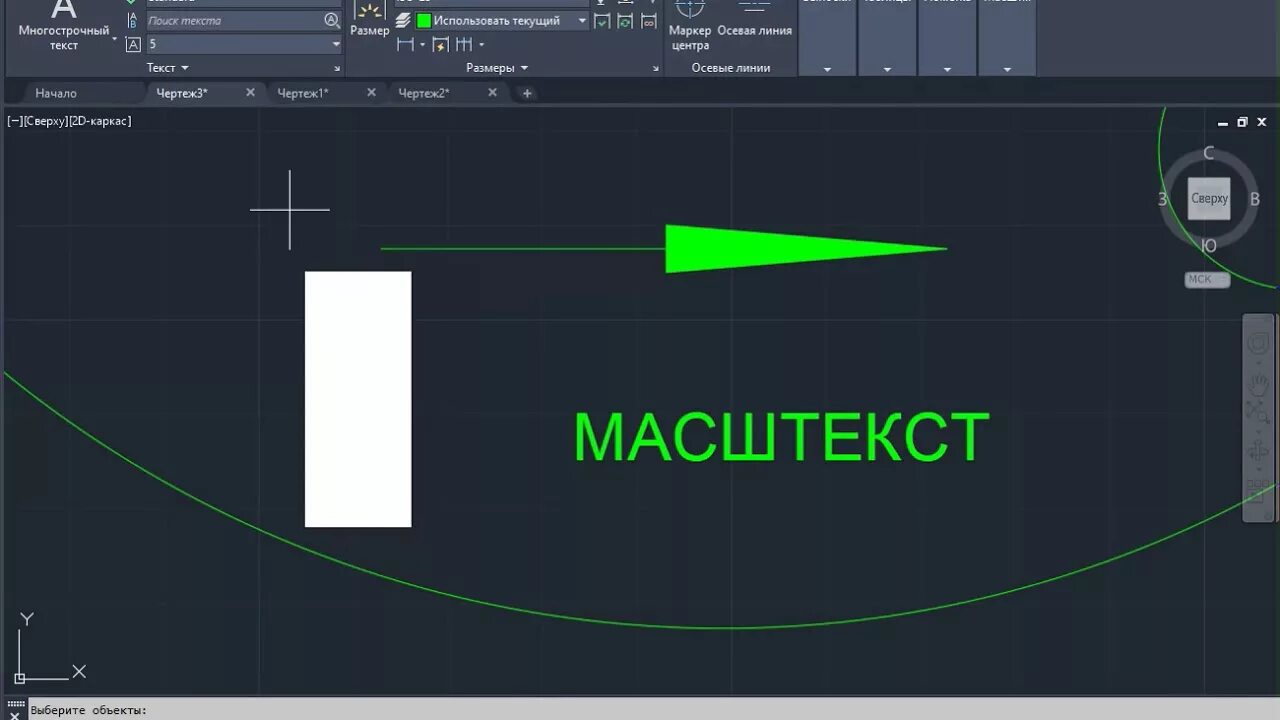
Task: Open the Использовать текущий layer dropdown
Action: [582, 20]
